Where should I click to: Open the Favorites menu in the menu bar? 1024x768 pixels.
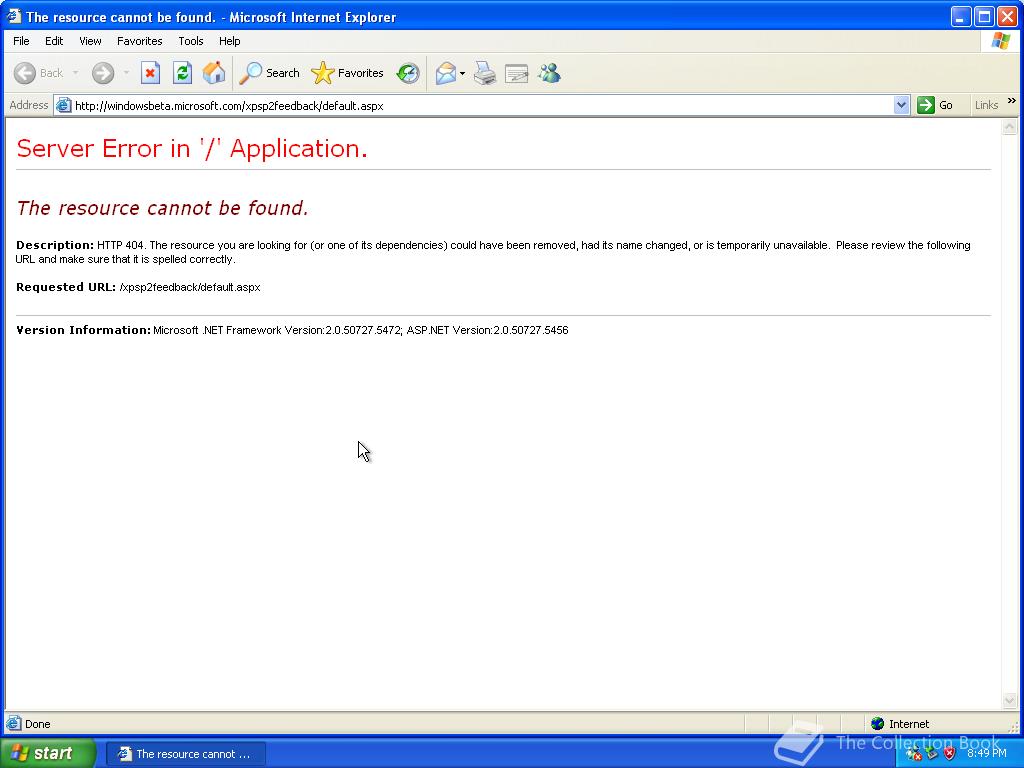(140, 41)
